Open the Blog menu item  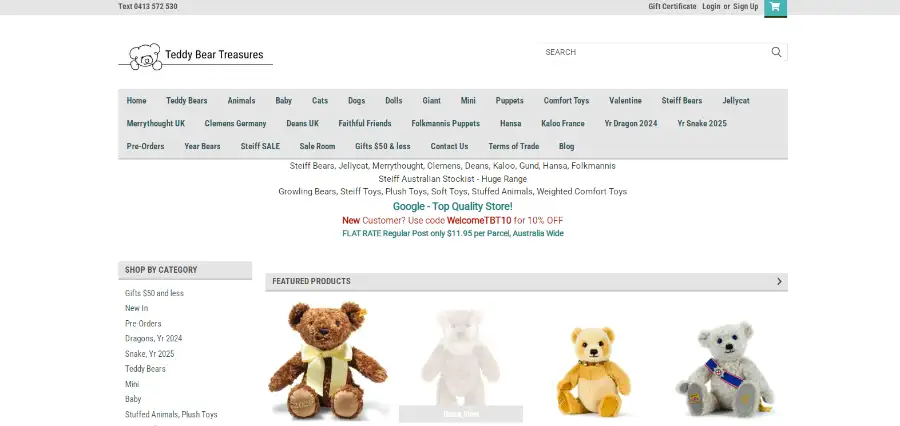click(567, 146)
